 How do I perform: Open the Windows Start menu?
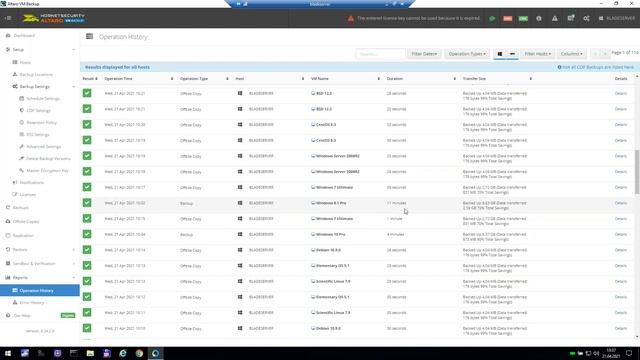coord(8,353)
